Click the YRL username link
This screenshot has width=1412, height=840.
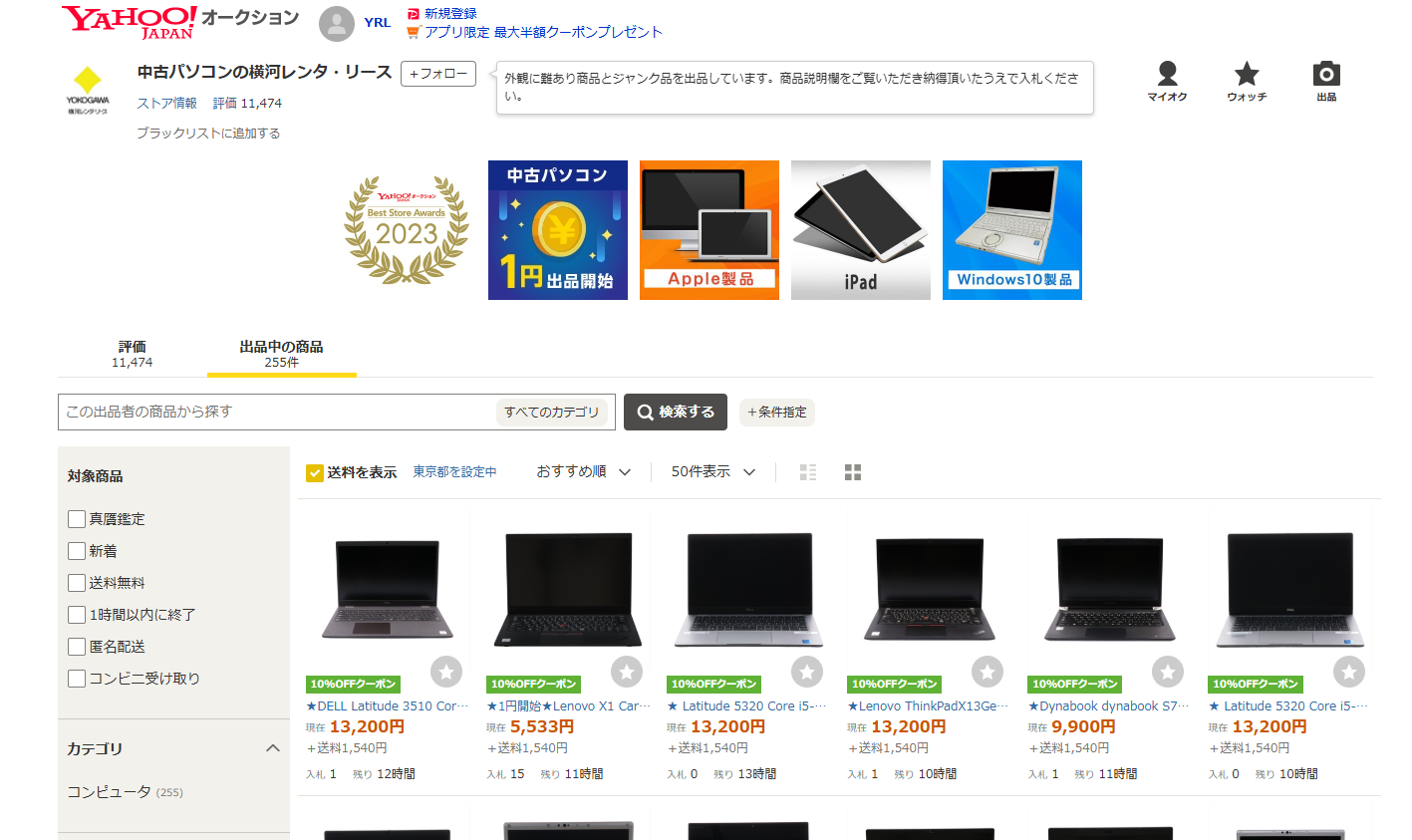[378, 23]
